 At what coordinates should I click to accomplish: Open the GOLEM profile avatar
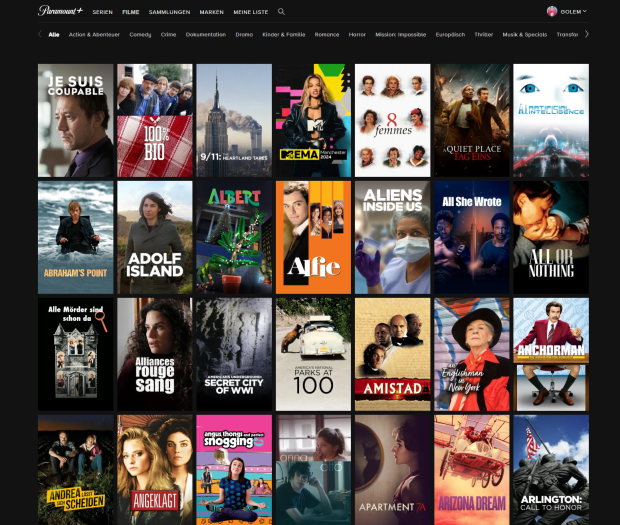click(x=552, y=11)
